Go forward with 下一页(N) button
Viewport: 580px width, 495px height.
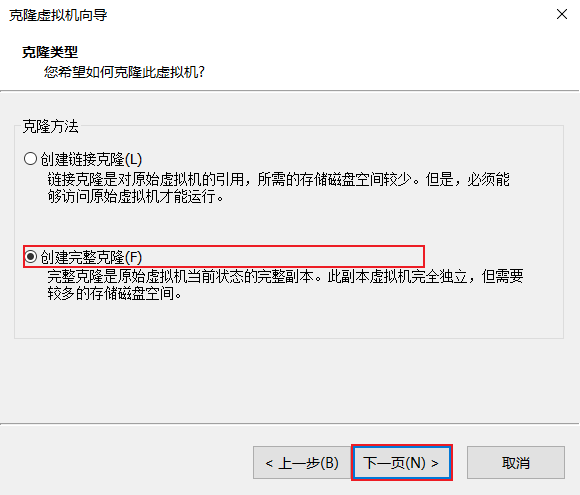402,462
